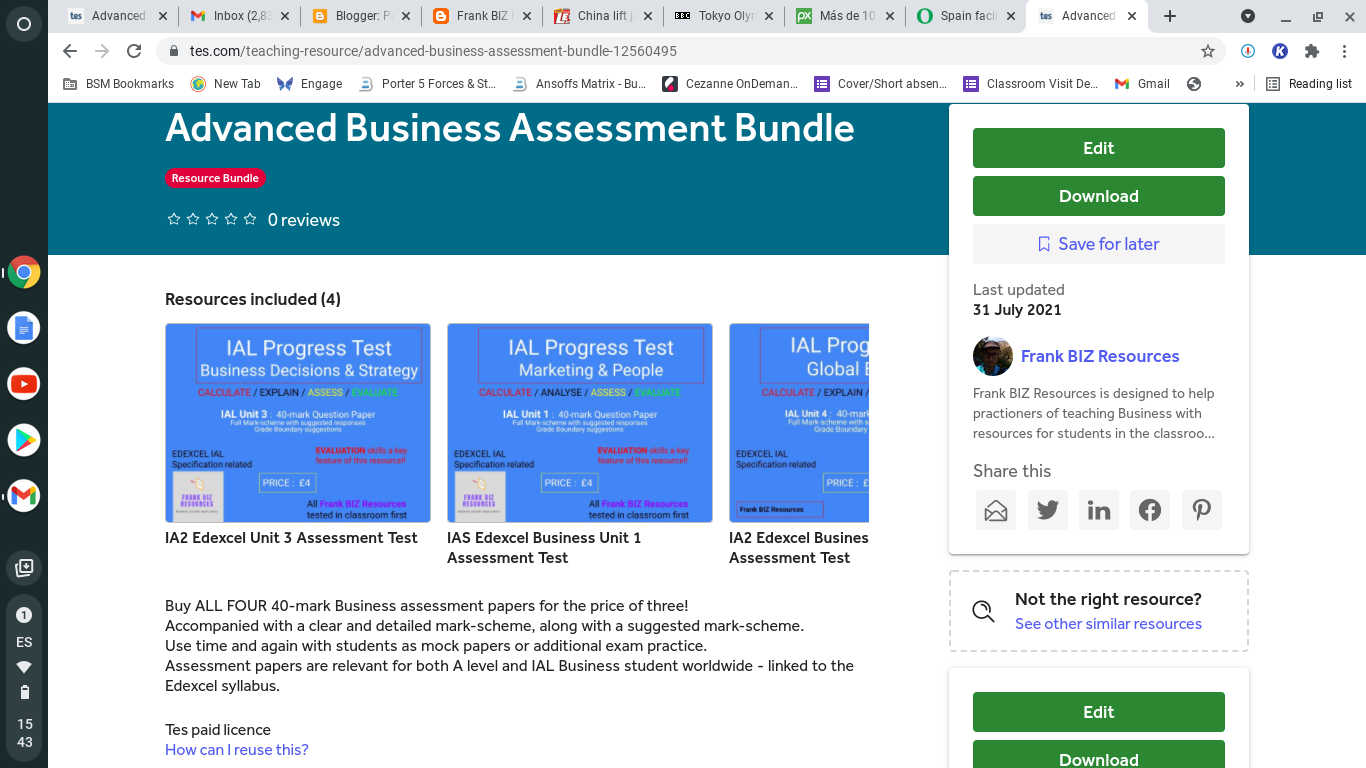Switch to the Tokyo Olympics tab
Viewport: 1366px width, 768px height.
[x=724, y=16]
